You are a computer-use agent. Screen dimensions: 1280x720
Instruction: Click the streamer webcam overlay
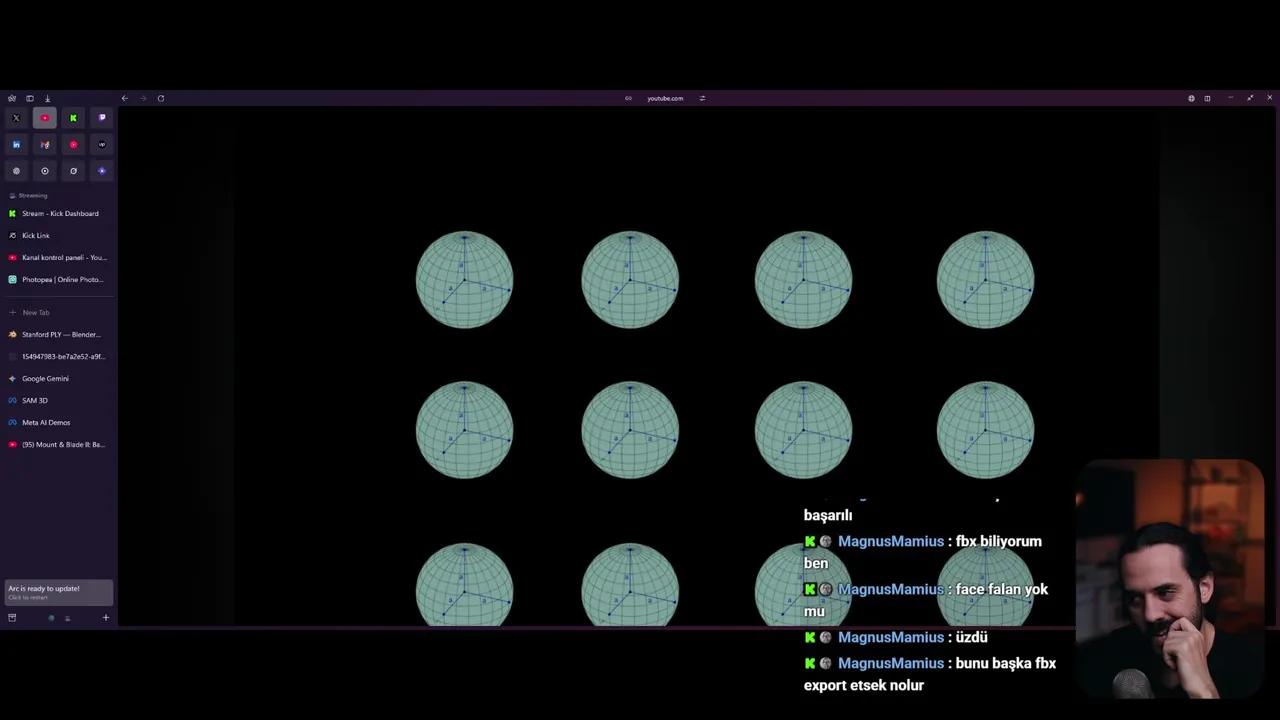(1171, 579)
